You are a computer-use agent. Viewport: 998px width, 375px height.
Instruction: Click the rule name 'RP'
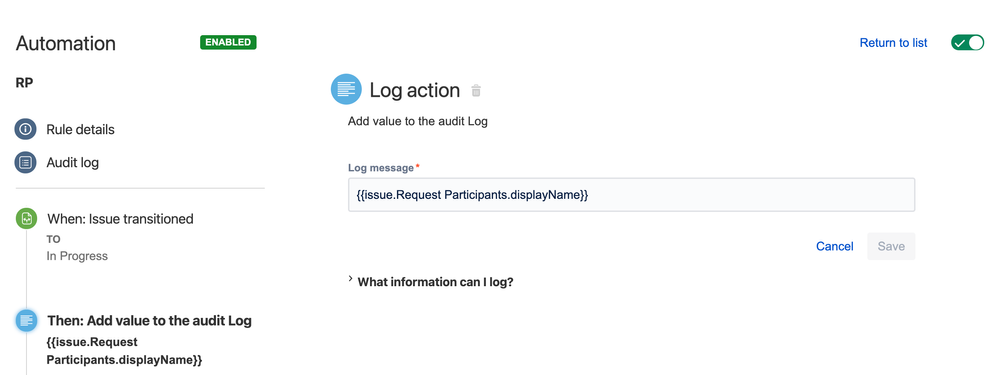[x=24, y=83]
